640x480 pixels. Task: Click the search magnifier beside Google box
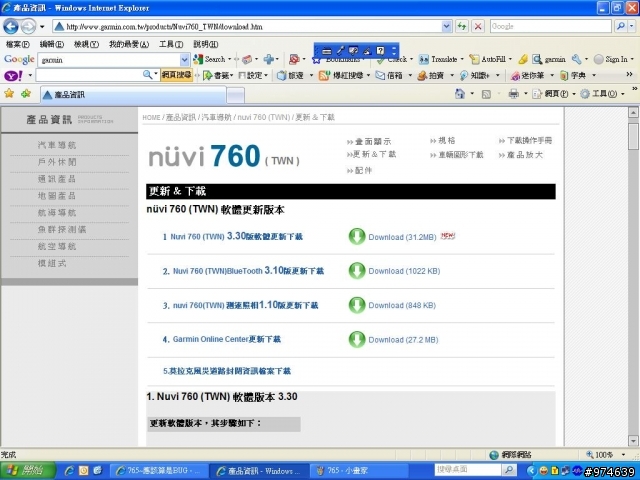point(620,27)
